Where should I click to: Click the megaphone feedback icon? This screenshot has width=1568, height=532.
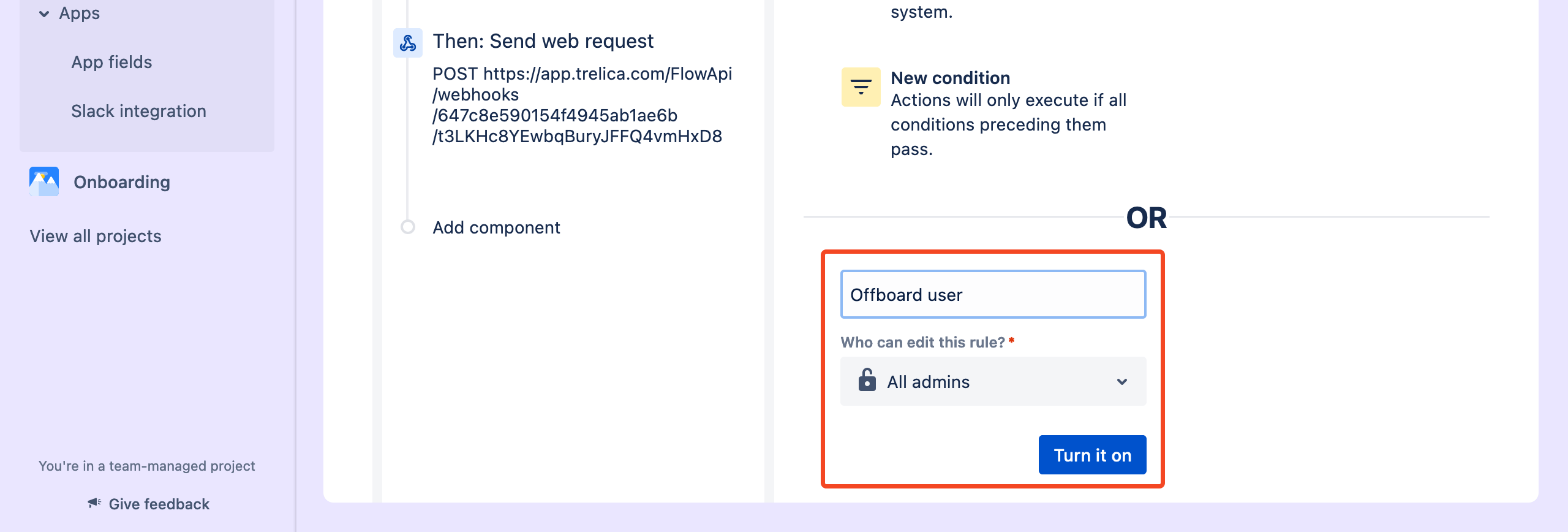pos(94,503)
